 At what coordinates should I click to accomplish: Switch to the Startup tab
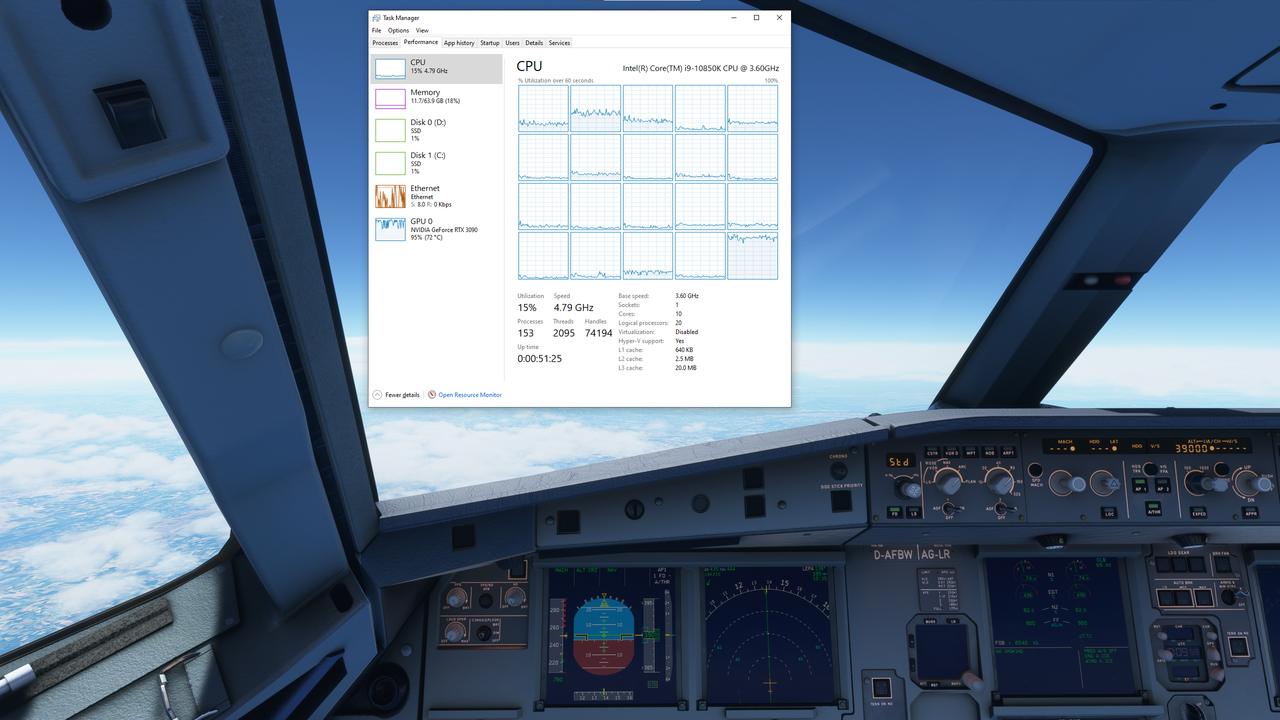point(490,43)
